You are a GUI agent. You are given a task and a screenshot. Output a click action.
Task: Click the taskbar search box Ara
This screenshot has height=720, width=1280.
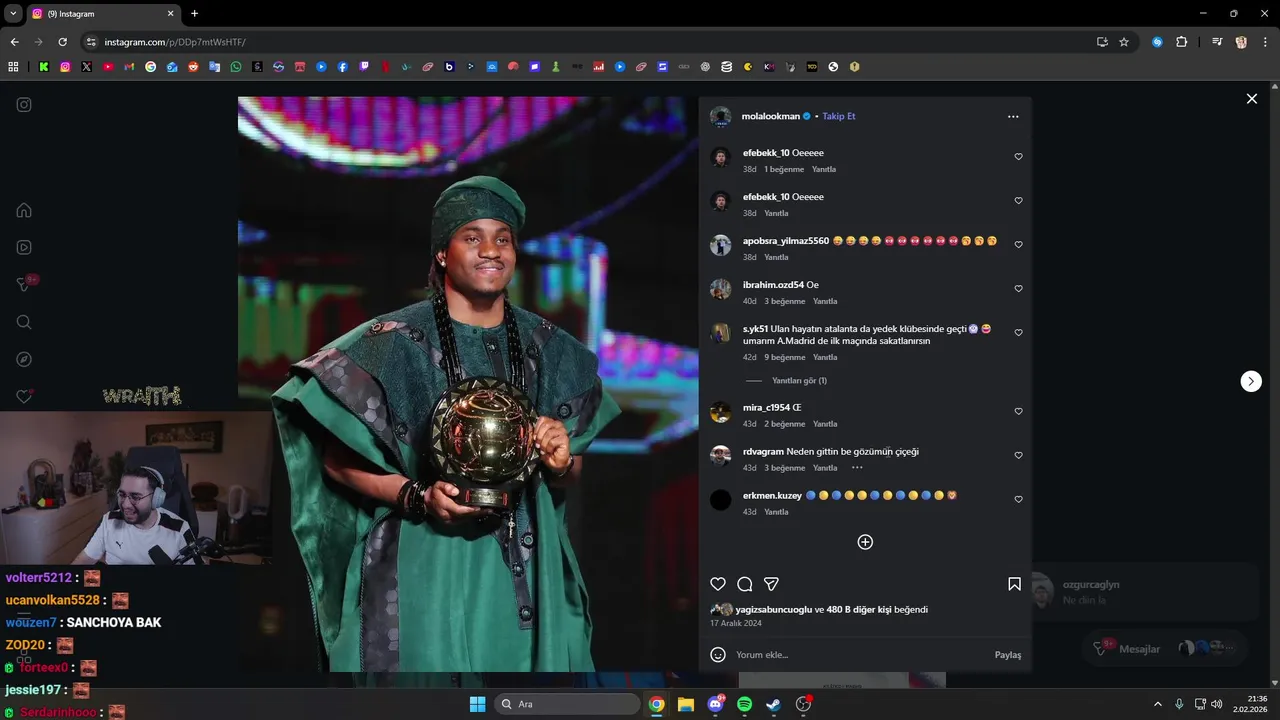(567, 704)
